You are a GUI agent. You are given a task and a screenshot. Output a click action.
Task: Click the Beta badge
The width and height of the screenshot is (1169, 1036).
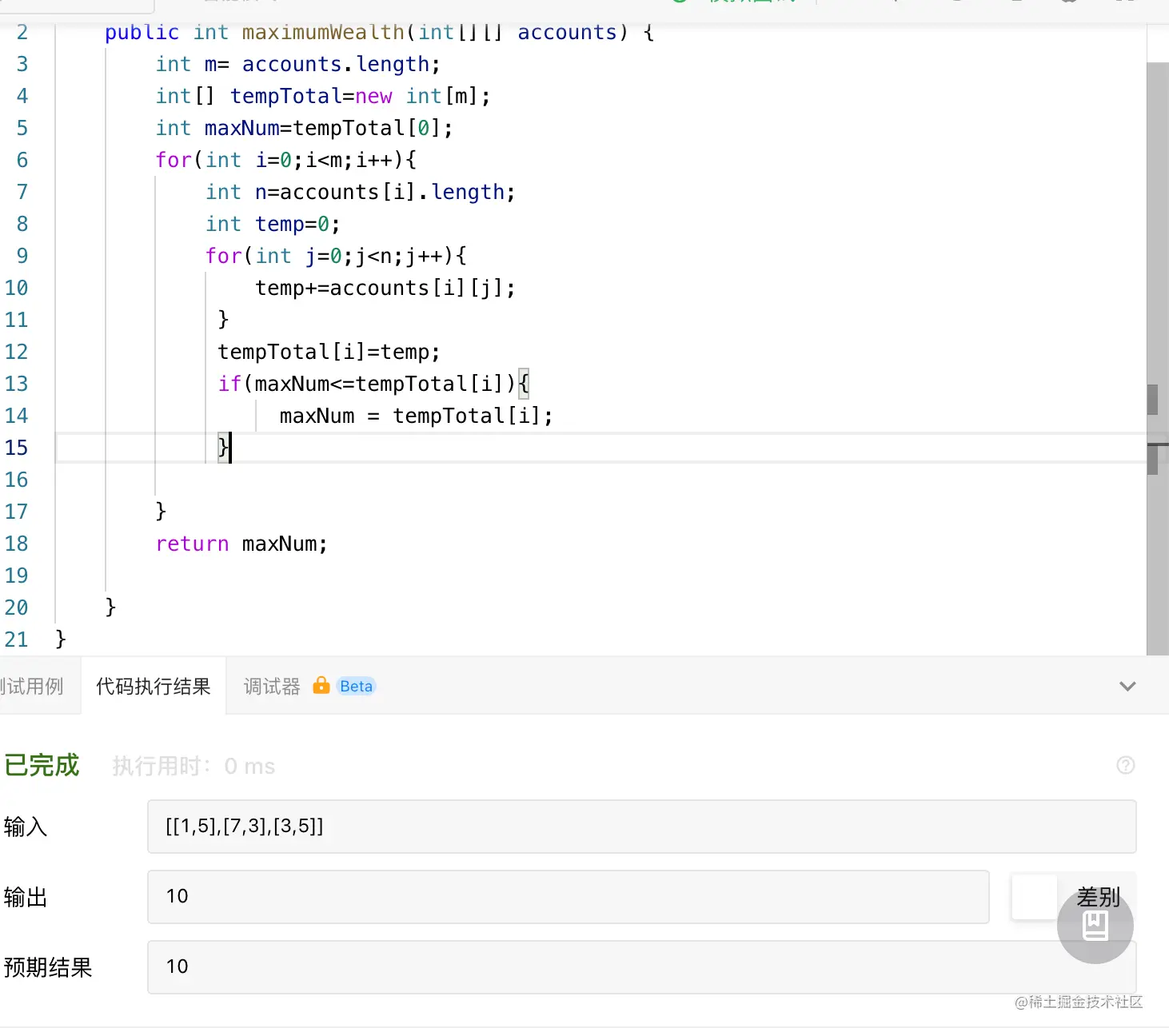click(356, 686)
